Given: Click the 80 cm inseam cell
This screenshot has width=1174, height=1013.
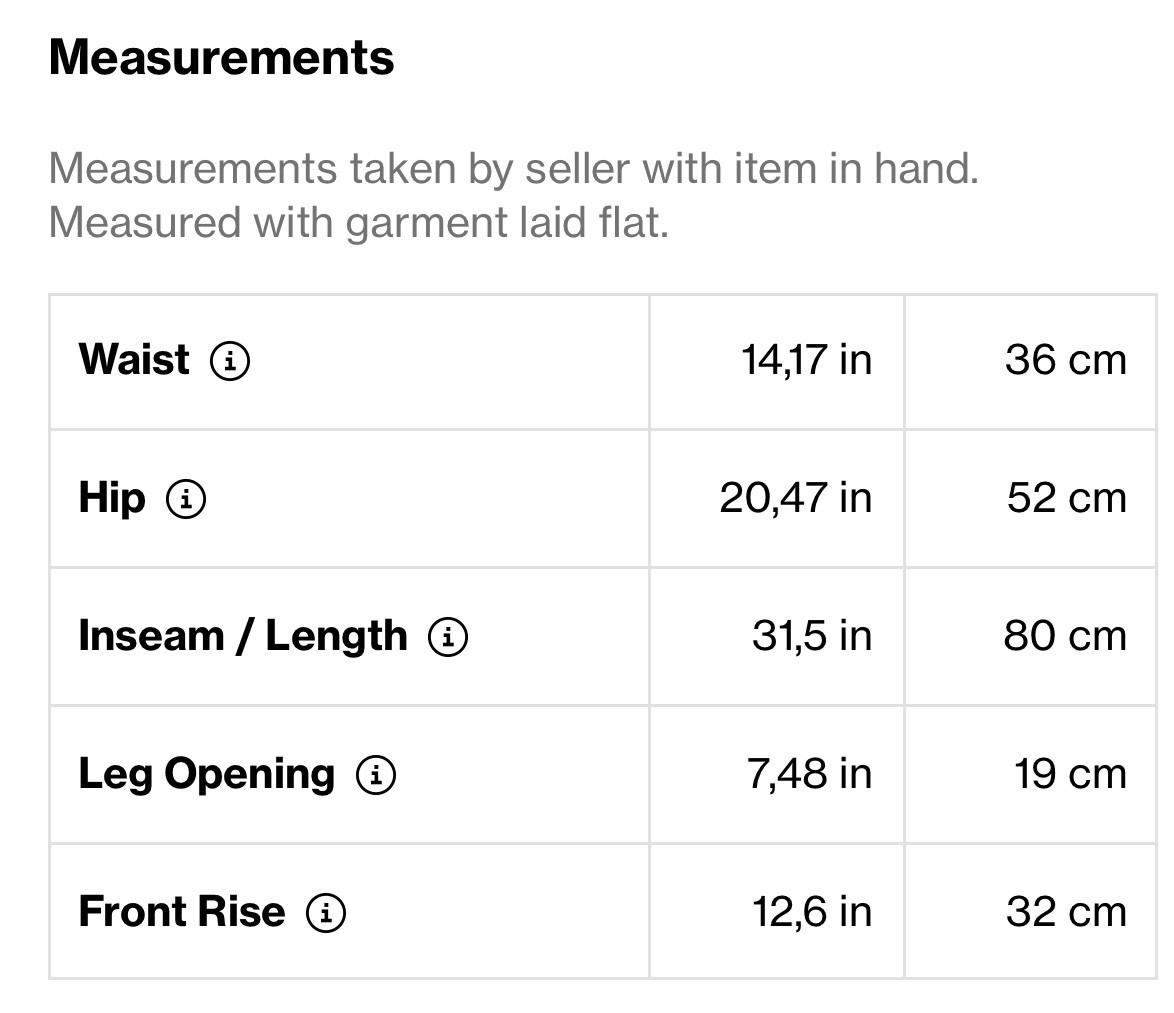Looking at the screenshot, I should coord(1065,636).
